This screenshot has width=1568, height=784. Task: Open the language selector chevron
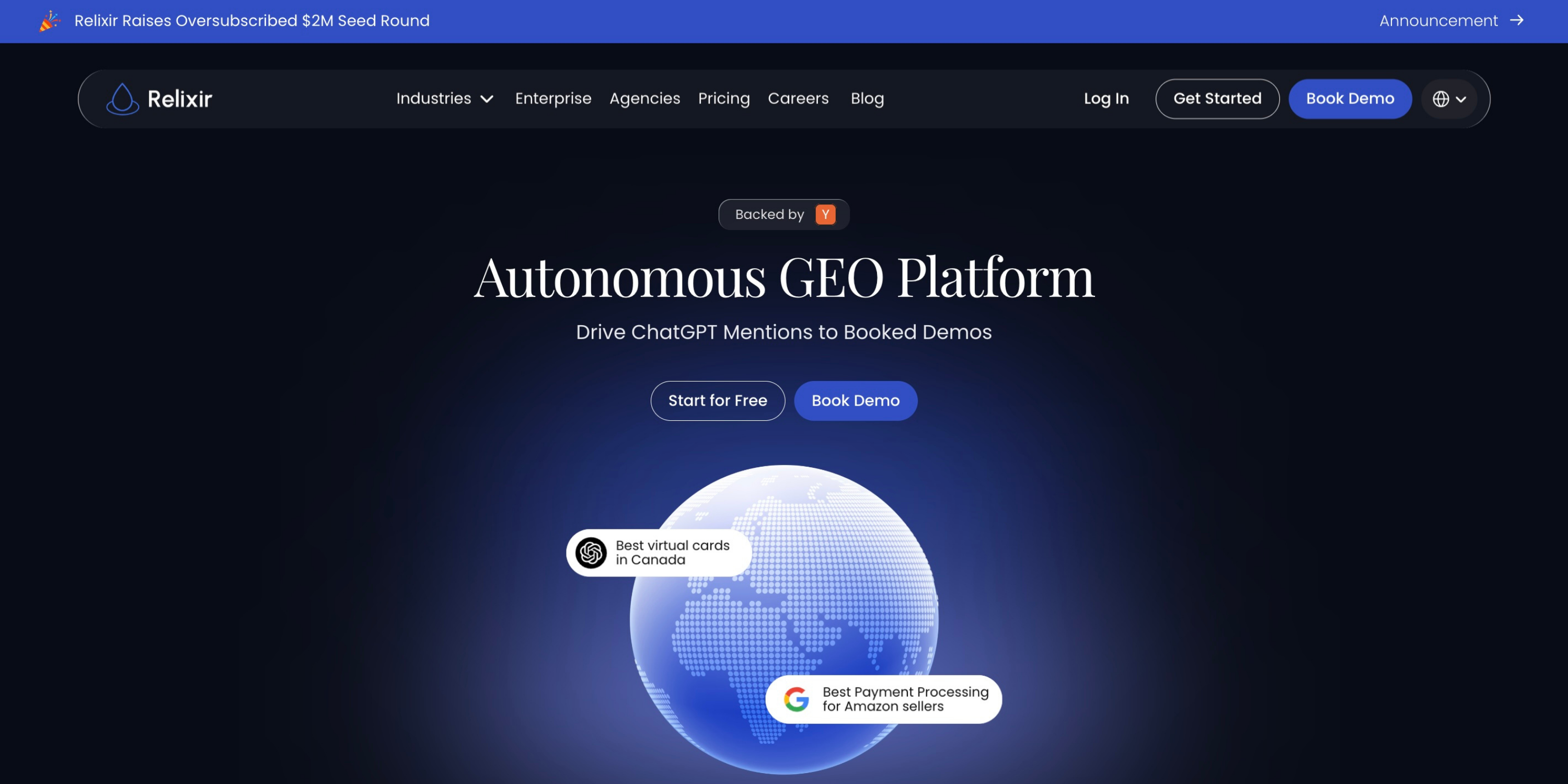(1460, 99)
